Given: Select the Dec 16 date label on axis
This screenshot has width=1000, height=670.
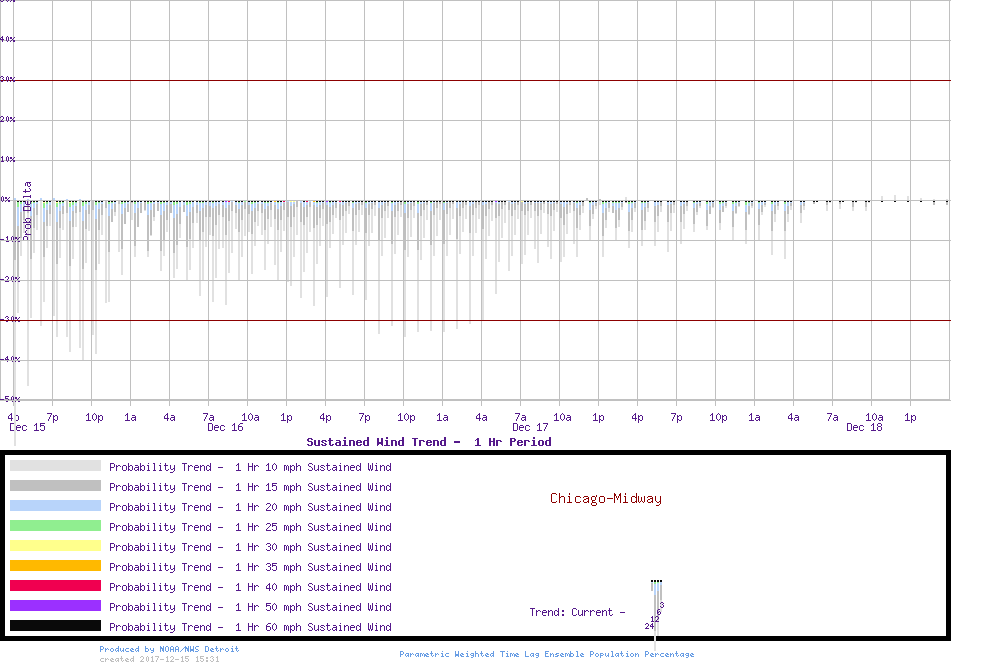Looking at the screenshot, I should pos(225,428).
